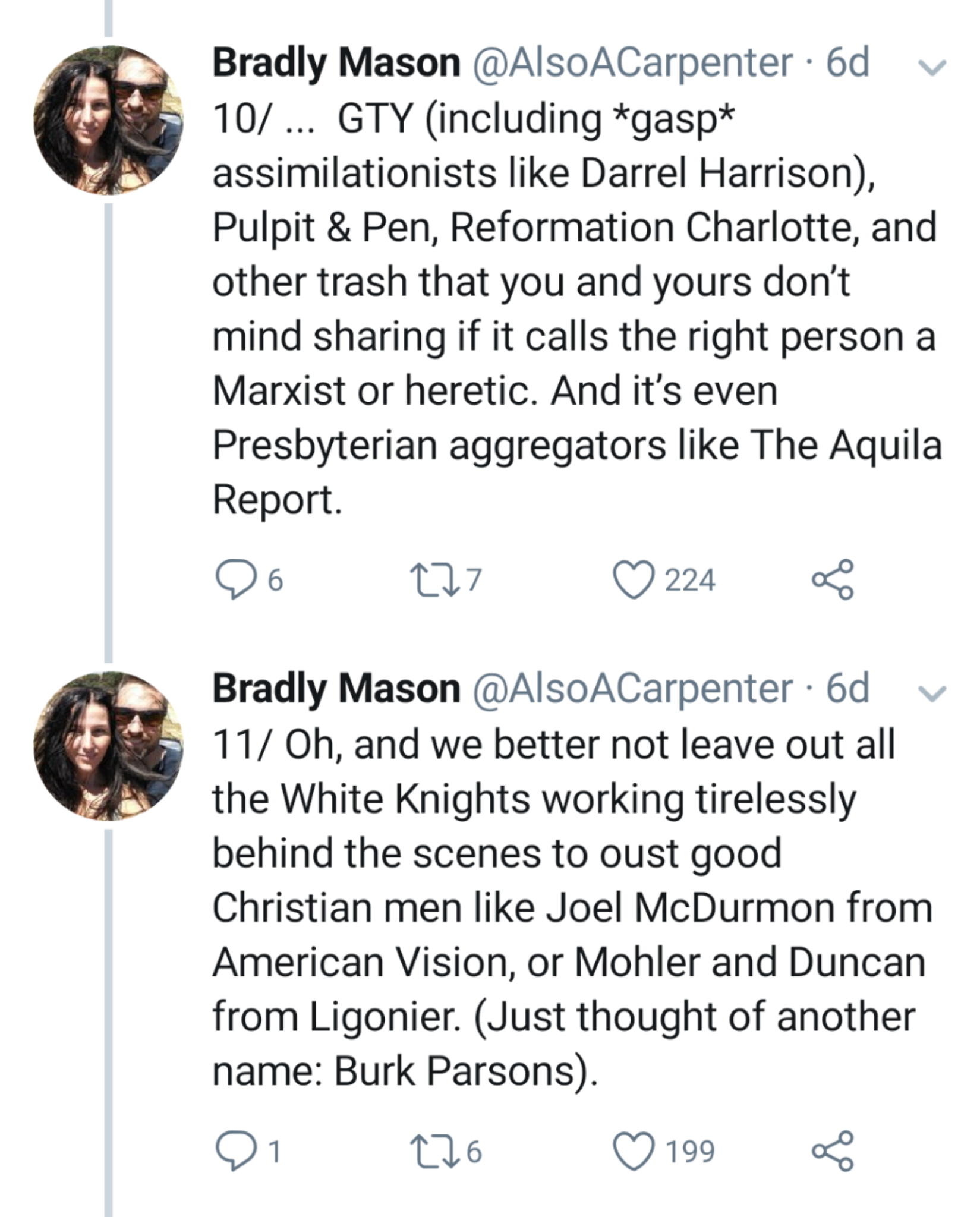Open the 6d timestamp on first tweet
Image resolution: width=980 pixels, height=1217 pixels.
[x=847, y=63]
